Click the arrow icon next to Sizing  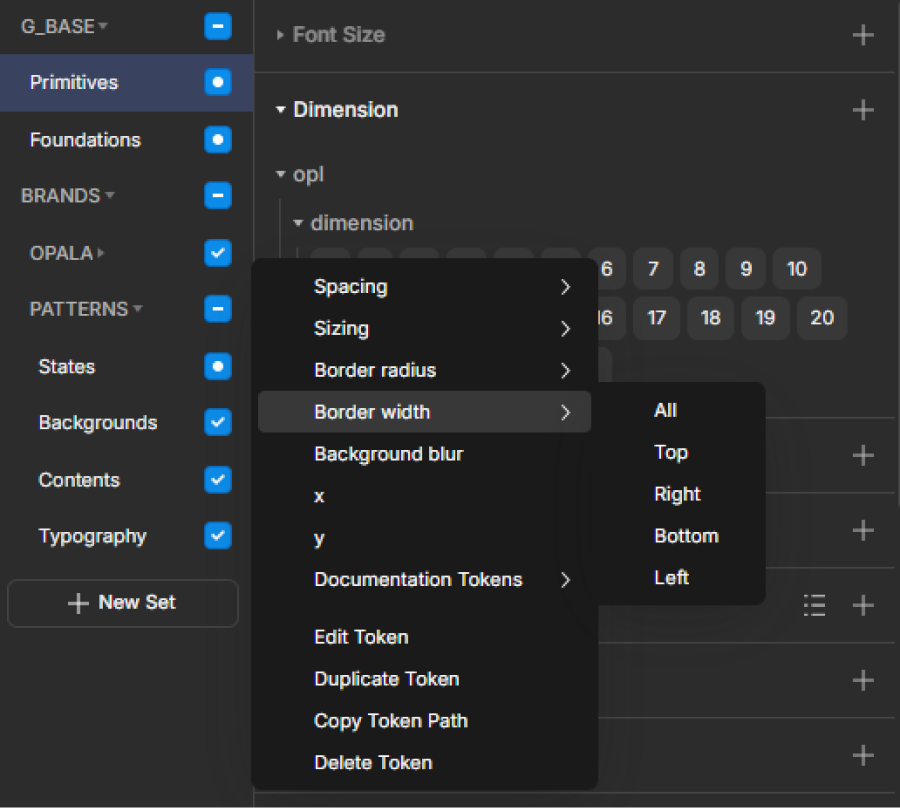point(565,329)
